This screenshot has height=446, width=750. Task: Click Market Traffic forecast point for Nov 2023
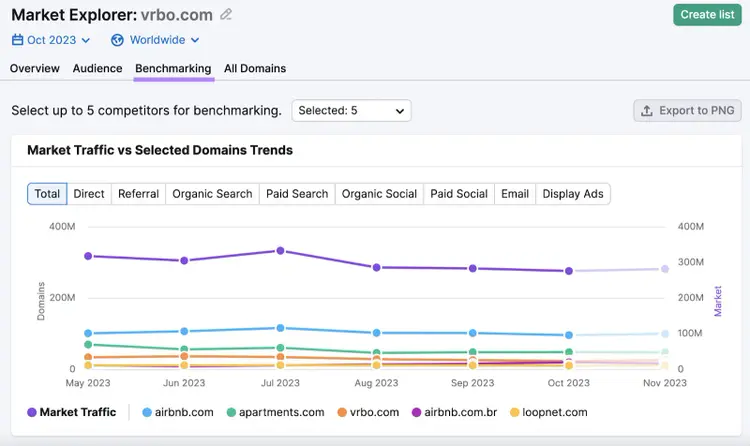pyautogui.click(x=665, y=269)
